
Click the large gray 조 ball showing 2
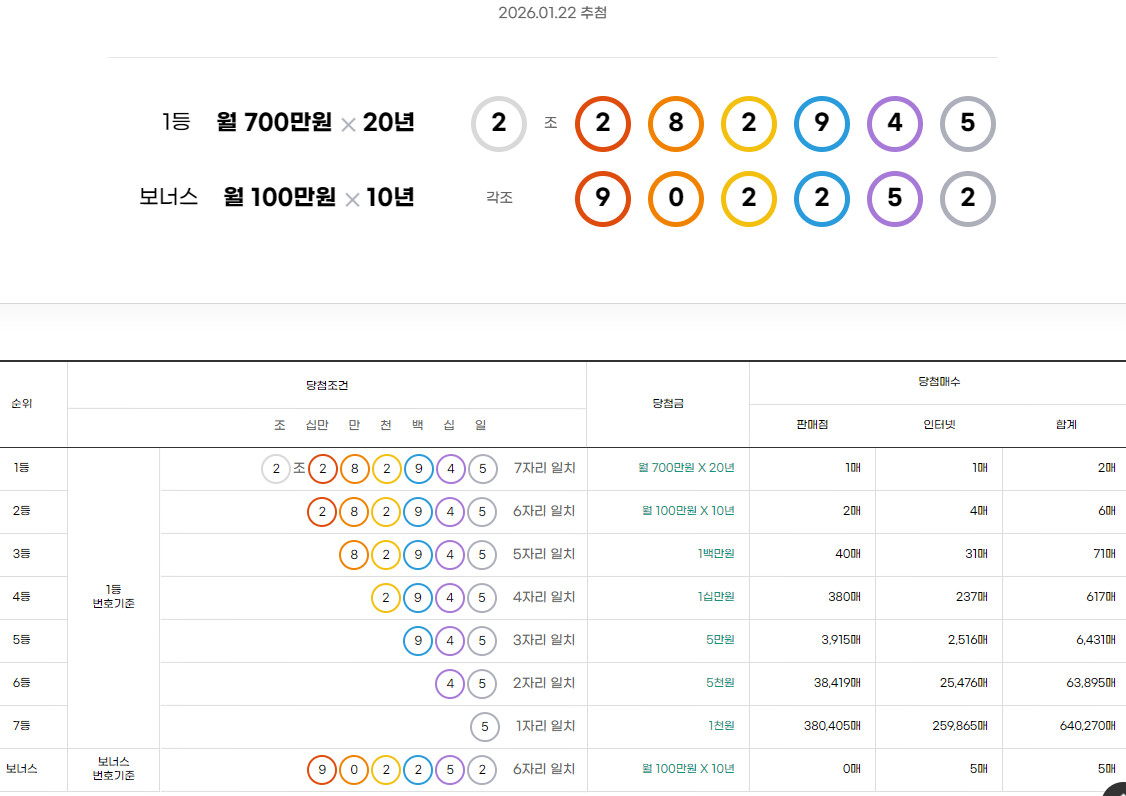tap(499, 124)
